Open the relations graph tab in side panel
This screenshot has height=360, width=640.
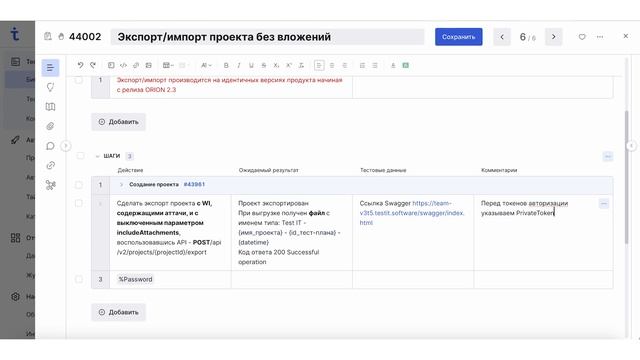50,185
